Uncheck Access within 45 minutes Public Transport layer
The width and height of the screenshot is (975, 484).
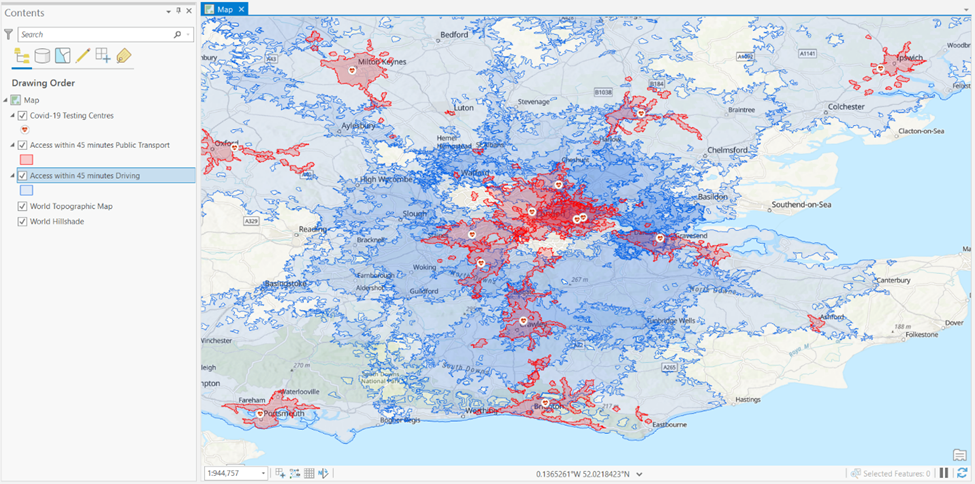23,145
